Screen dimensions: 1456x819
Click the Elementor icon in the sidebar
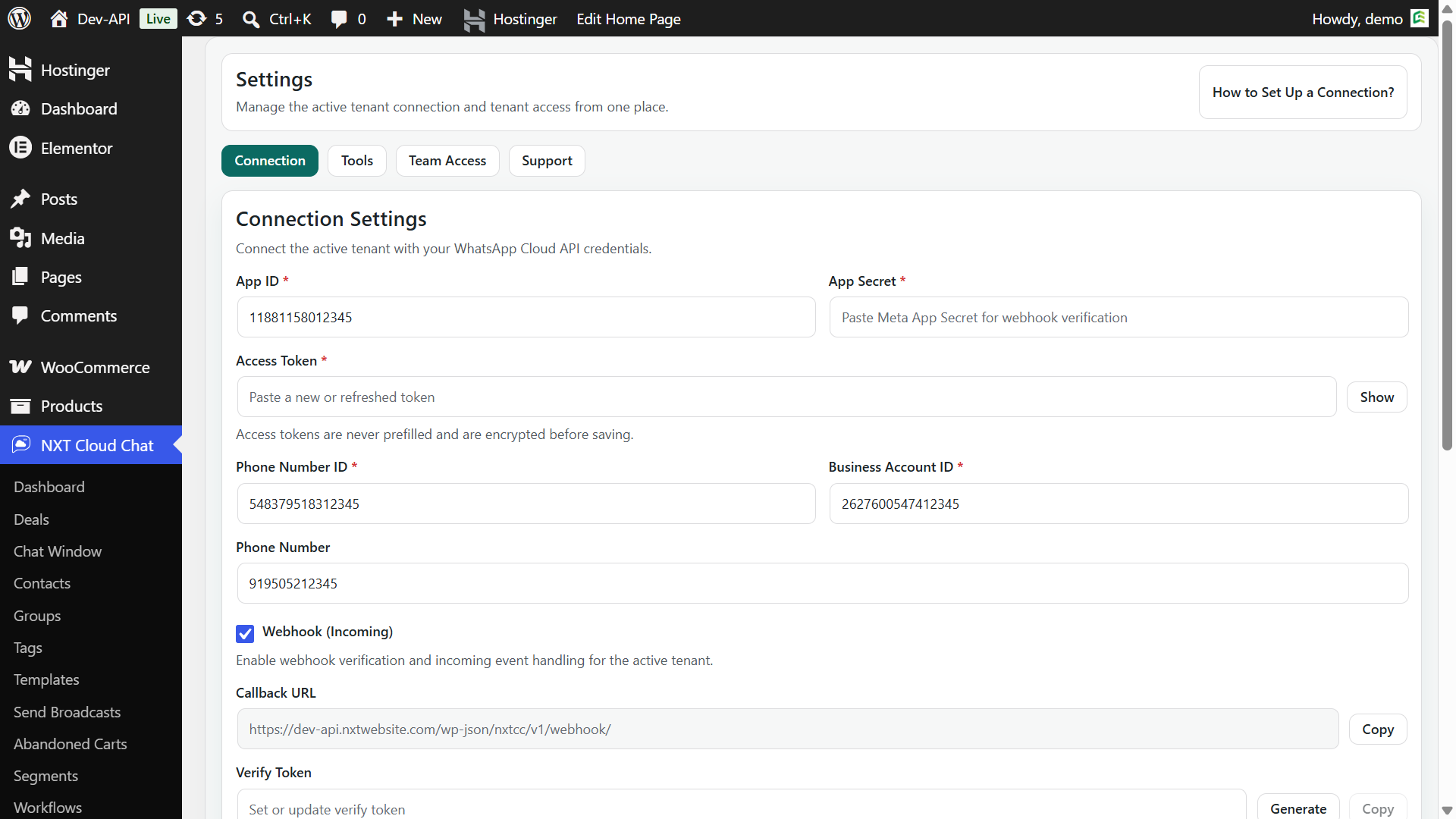click(20, 148)
